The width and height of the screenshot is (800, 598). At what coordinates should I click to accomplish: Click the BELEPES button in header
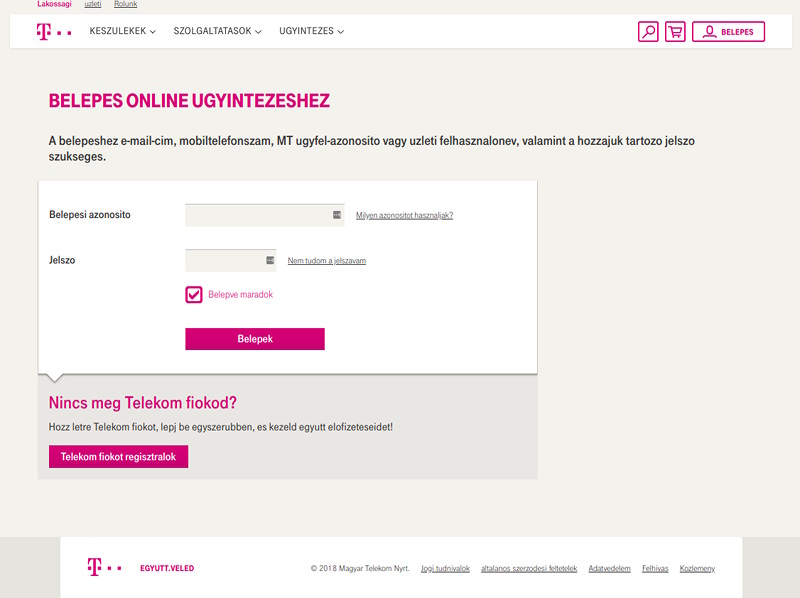[728, 32]
